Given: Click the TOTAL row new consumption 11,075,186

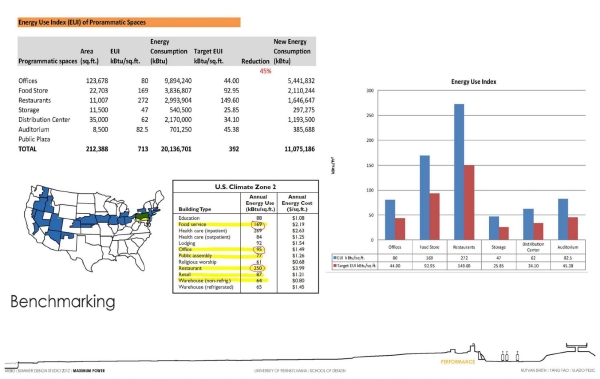Looking at the screenshot, I should (x=300, y=149).
